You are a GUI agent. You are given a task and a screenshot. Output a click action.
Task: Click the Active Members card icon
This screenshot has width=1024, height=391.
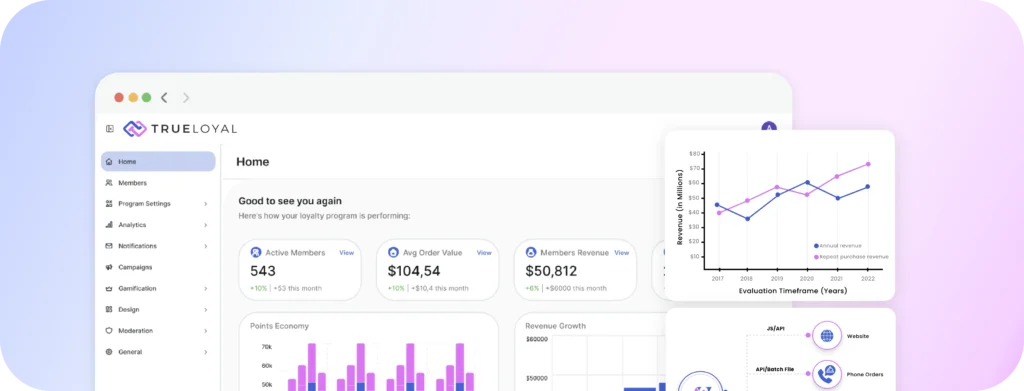pyautogui.click(x=256, y=252)
